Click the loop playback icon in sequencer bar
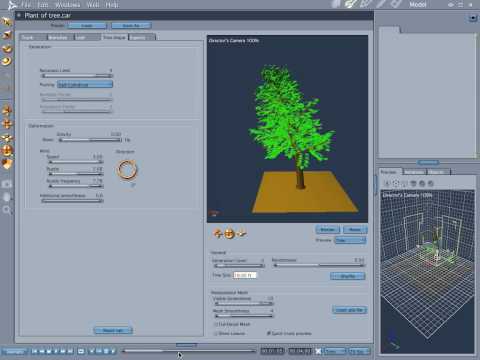The height and width of the screenshot is (360, 480). pyautogui.click(x=81, y=351)
